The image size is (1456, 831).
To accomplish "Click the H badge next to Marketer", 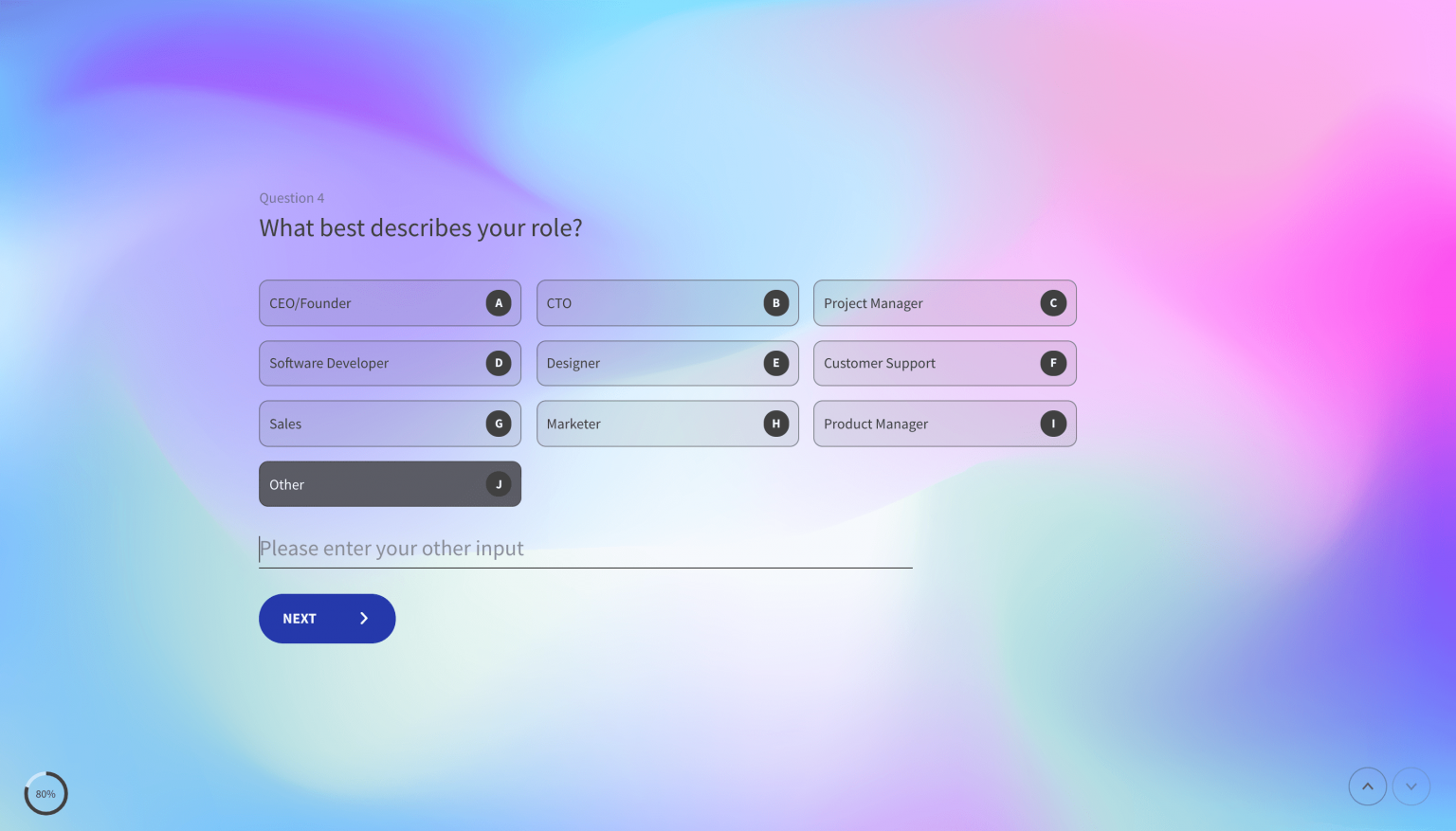I will coord(775,424).
